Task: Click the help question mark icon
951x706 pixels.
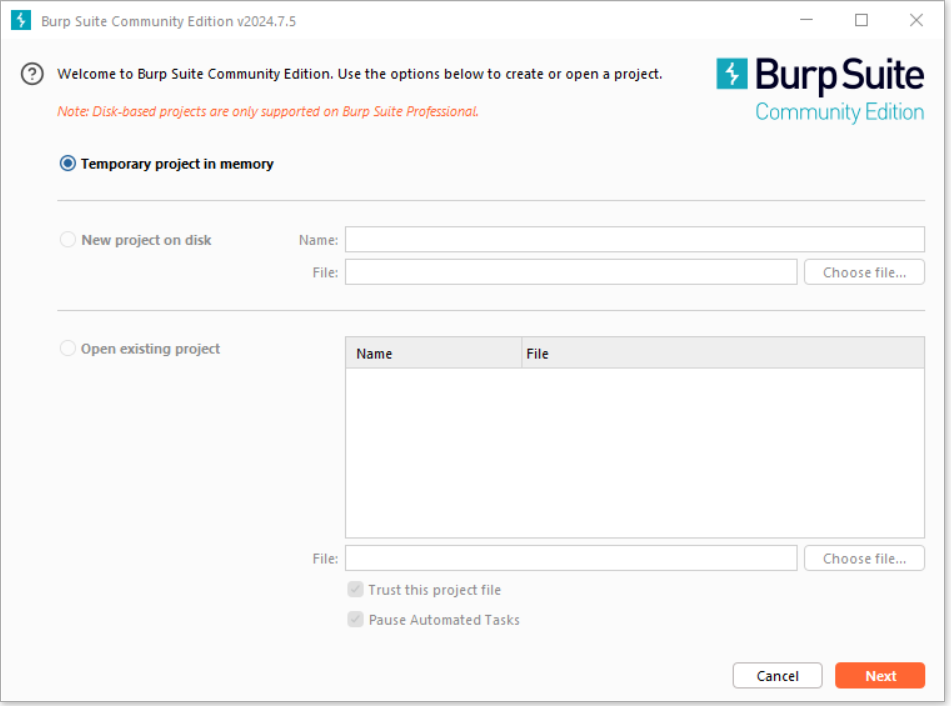Action: tap(32, 74)
